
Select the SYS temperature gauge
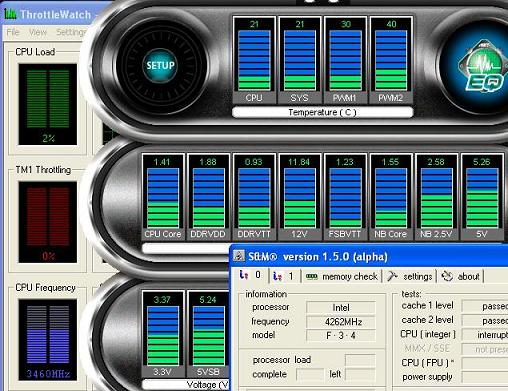300,60
